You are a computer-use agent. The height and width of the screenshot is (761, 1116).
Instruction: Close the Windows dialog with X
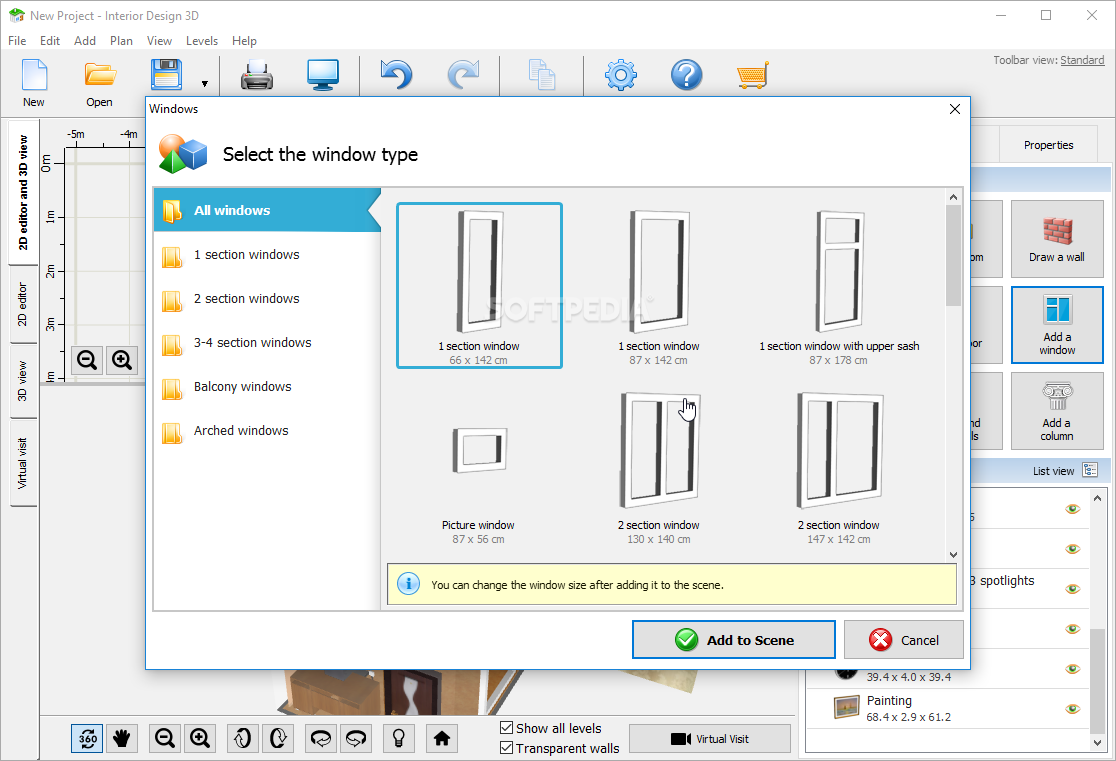point(955,109)
